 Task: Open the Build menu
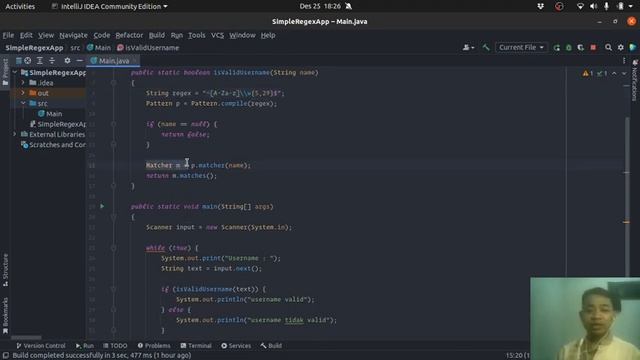tap(157, 36)
